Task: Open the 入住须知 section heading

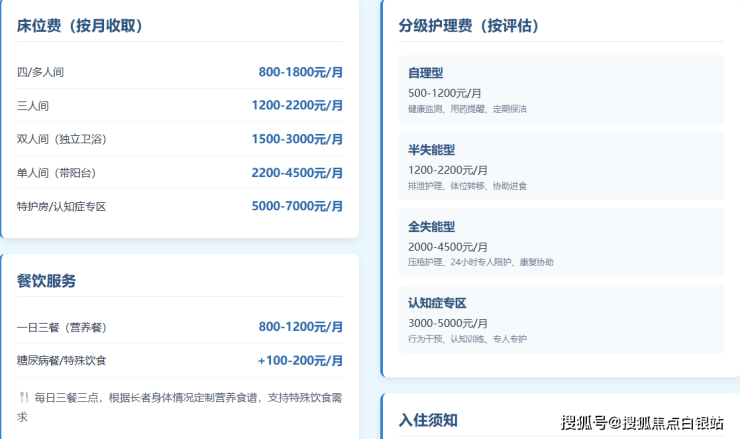Action: tap(428, 420)
